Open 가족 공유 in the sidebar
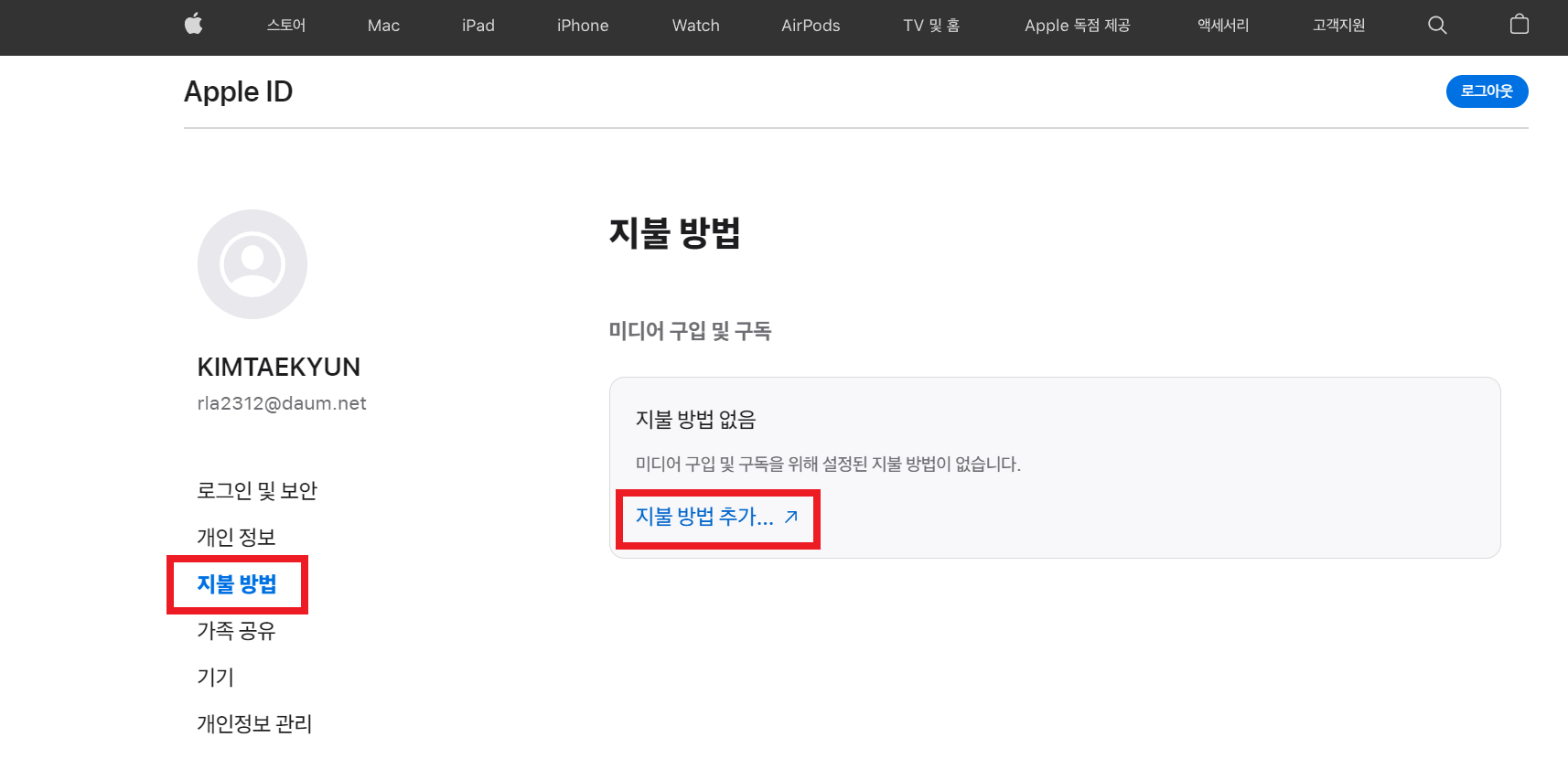This screenshot has width=1568, height=780. pos(236,631)
